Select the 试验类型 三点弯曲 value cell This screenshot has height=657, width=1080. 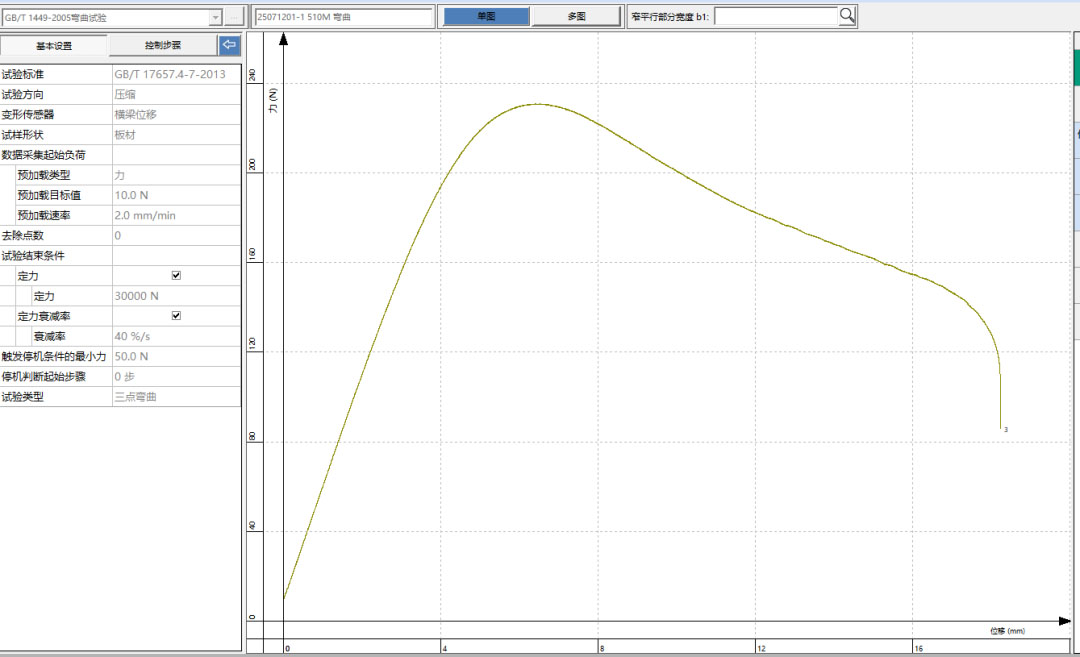pyautogui.click(x=176, y=396)
